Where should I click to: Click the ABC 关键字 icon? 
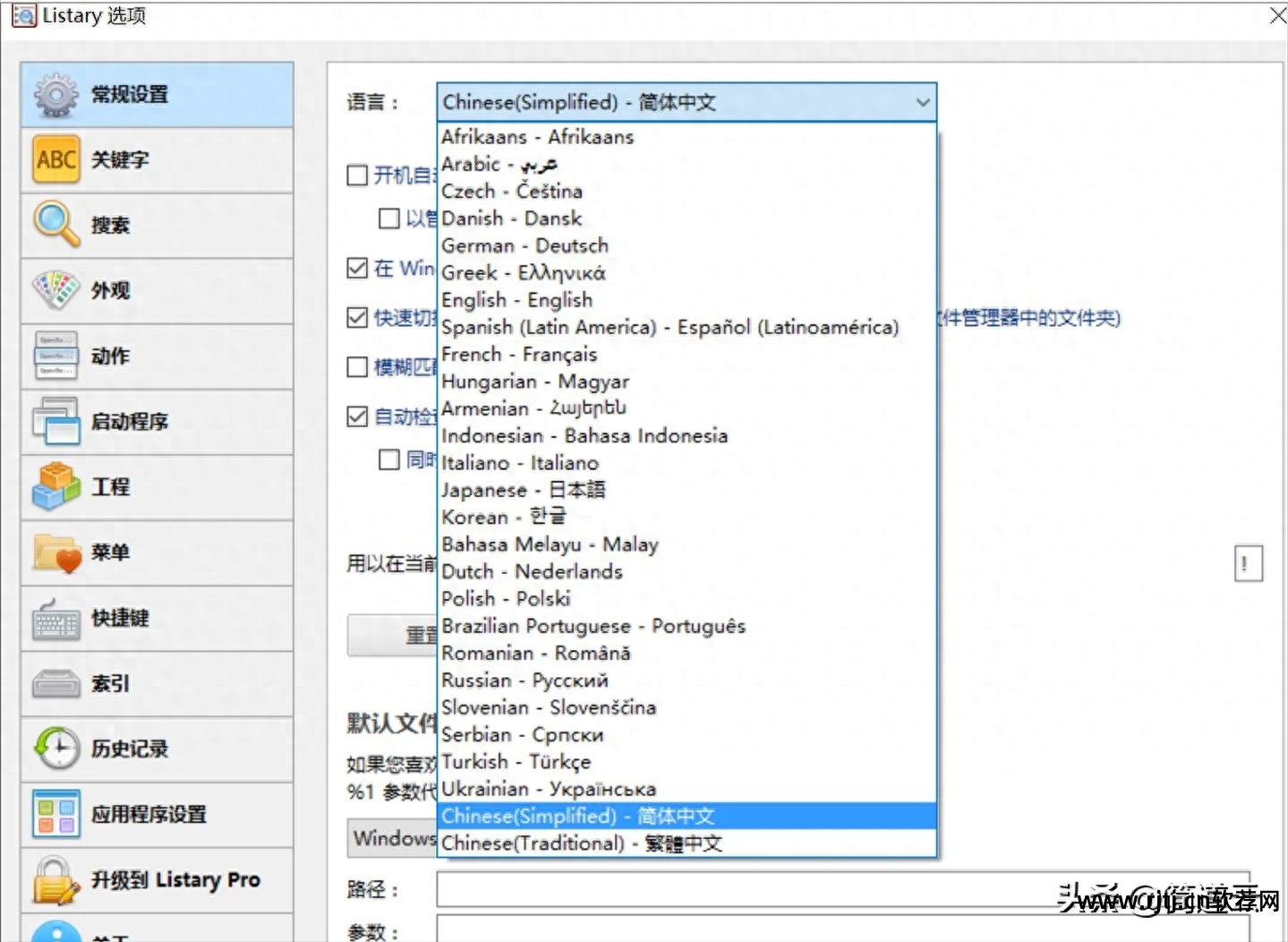tap(56, 159)
